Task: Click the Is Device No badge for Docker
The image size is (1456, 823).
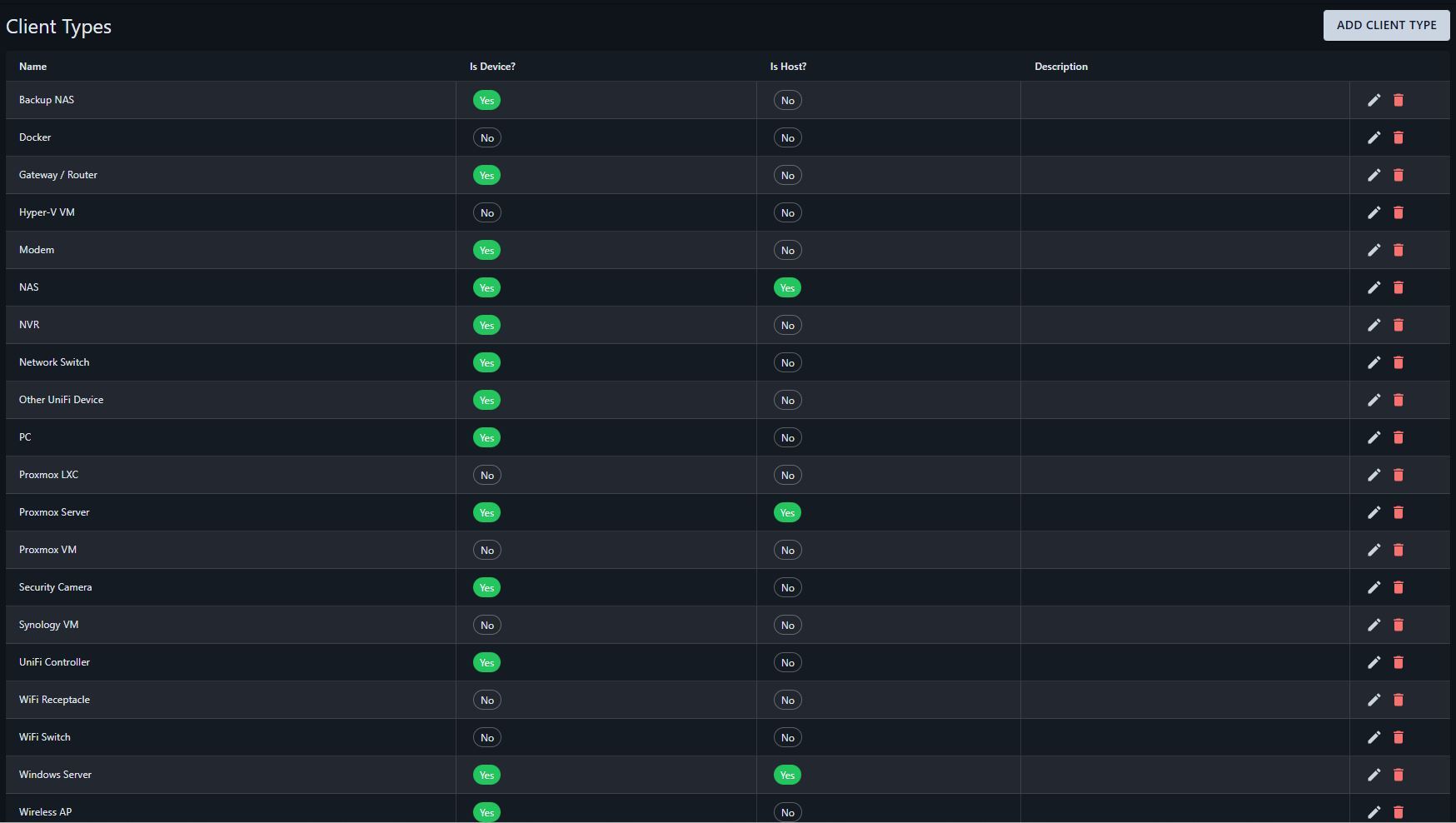Action: tap(486, 137)
